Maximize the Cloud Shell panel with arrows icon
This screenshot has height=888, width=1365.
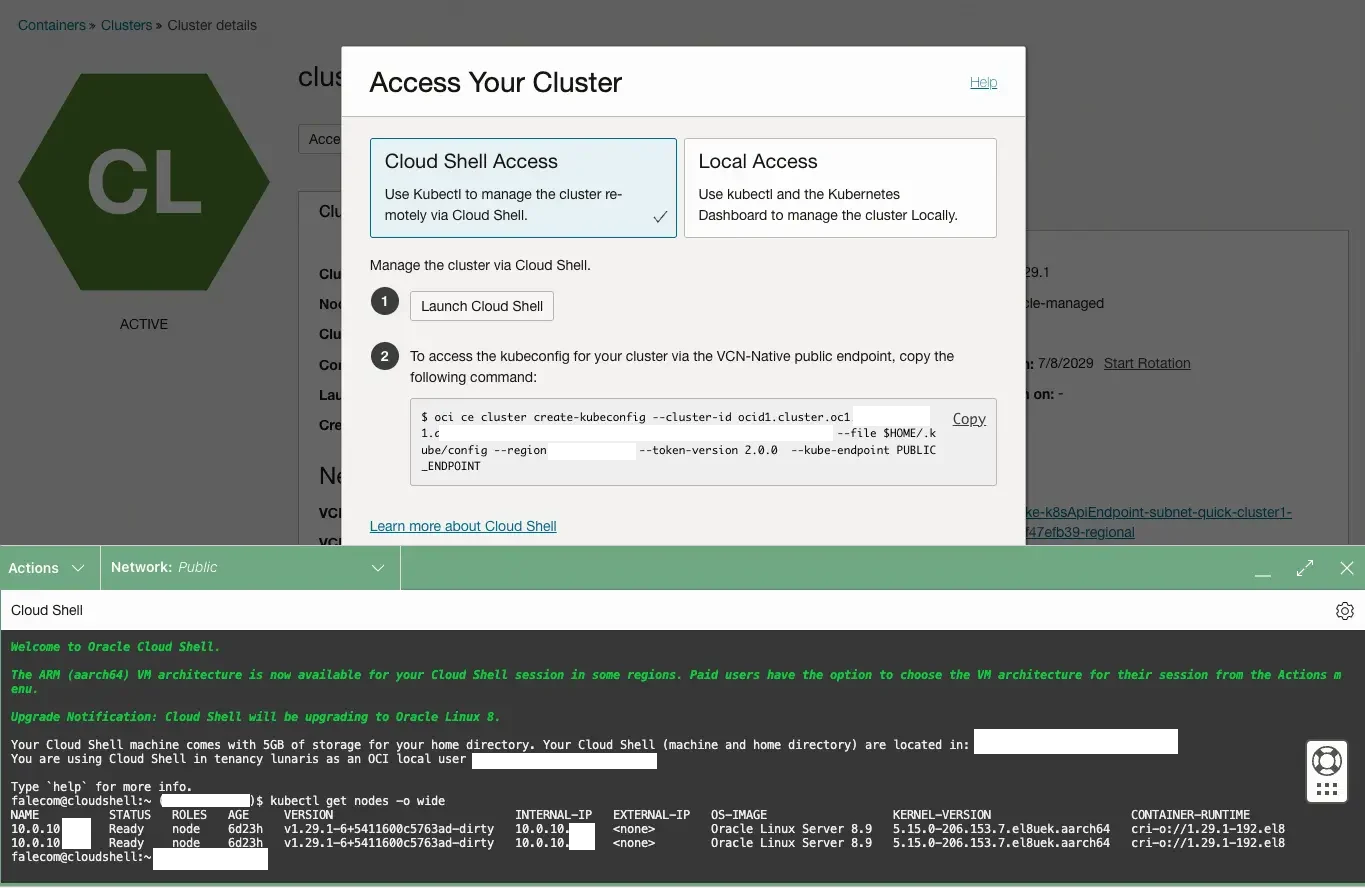click(1305, 568)
